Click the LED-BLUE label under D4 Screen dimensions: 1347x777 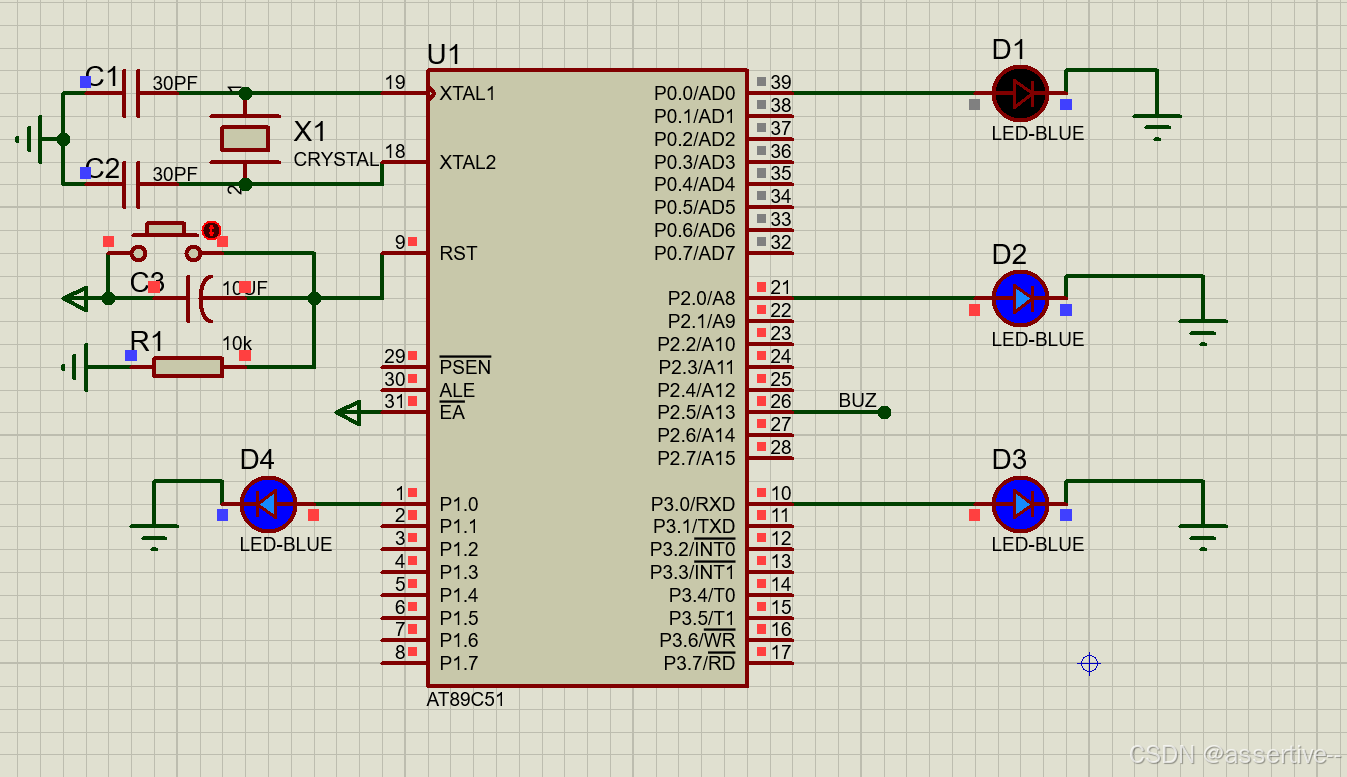tap(286, 545)
